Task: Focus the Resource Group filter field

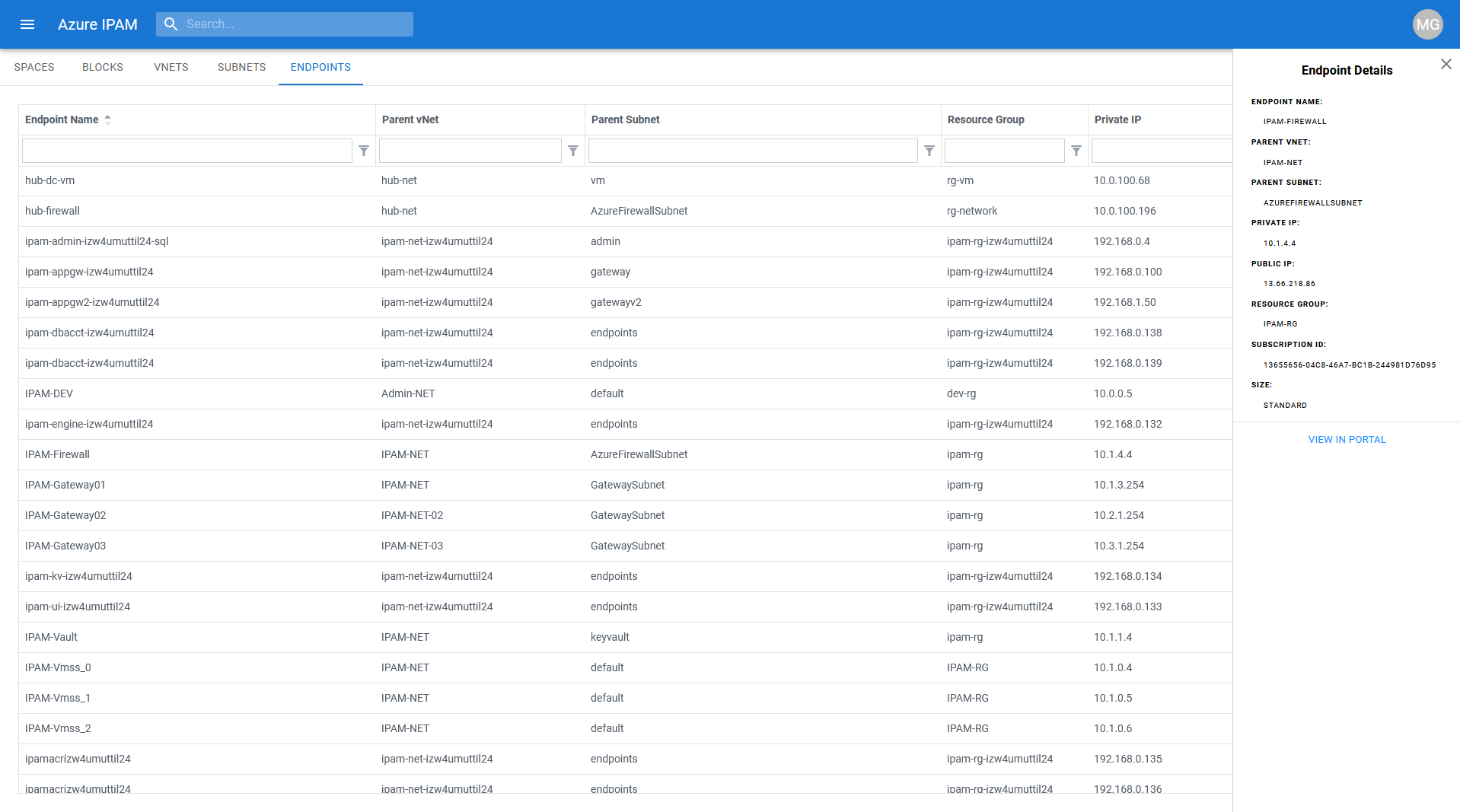Action: (x=1005, y=151)
